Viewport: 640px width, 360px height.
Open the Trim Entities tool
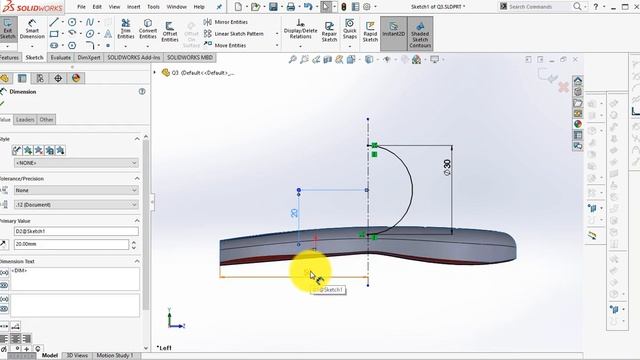tap(126, 29)
